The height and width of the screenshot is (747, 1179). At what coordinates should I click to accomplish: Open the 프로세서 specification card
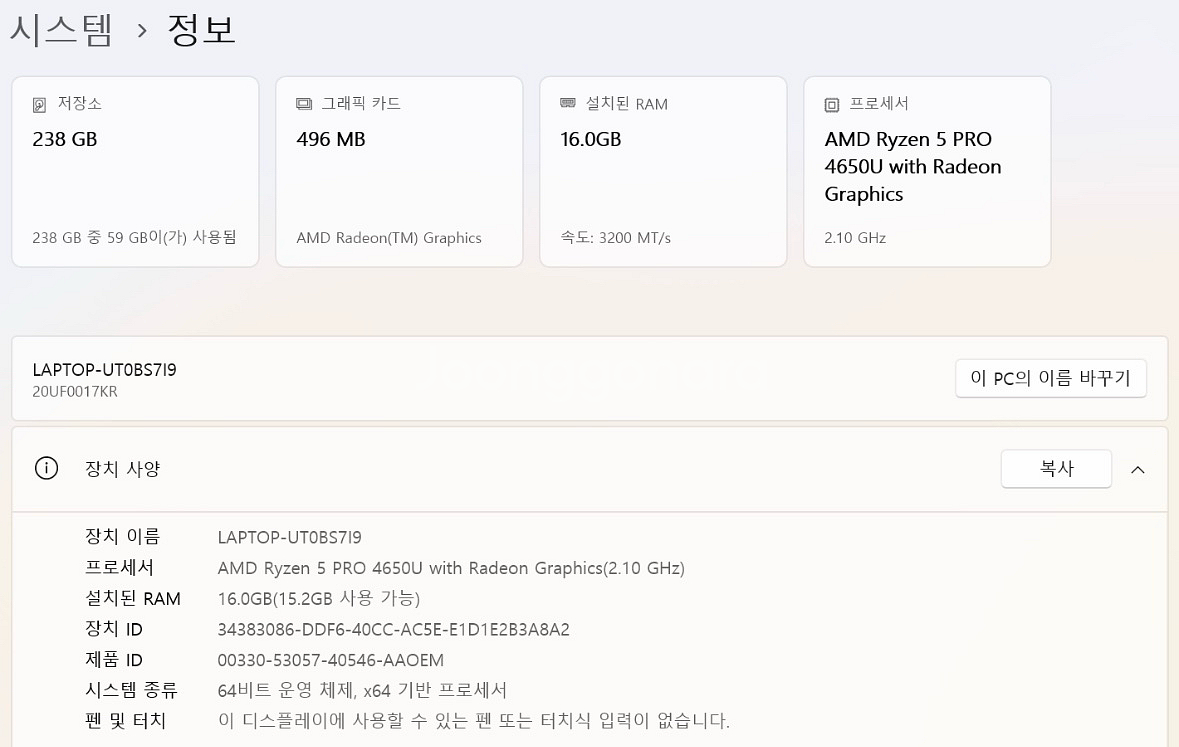tap(926, 170)
